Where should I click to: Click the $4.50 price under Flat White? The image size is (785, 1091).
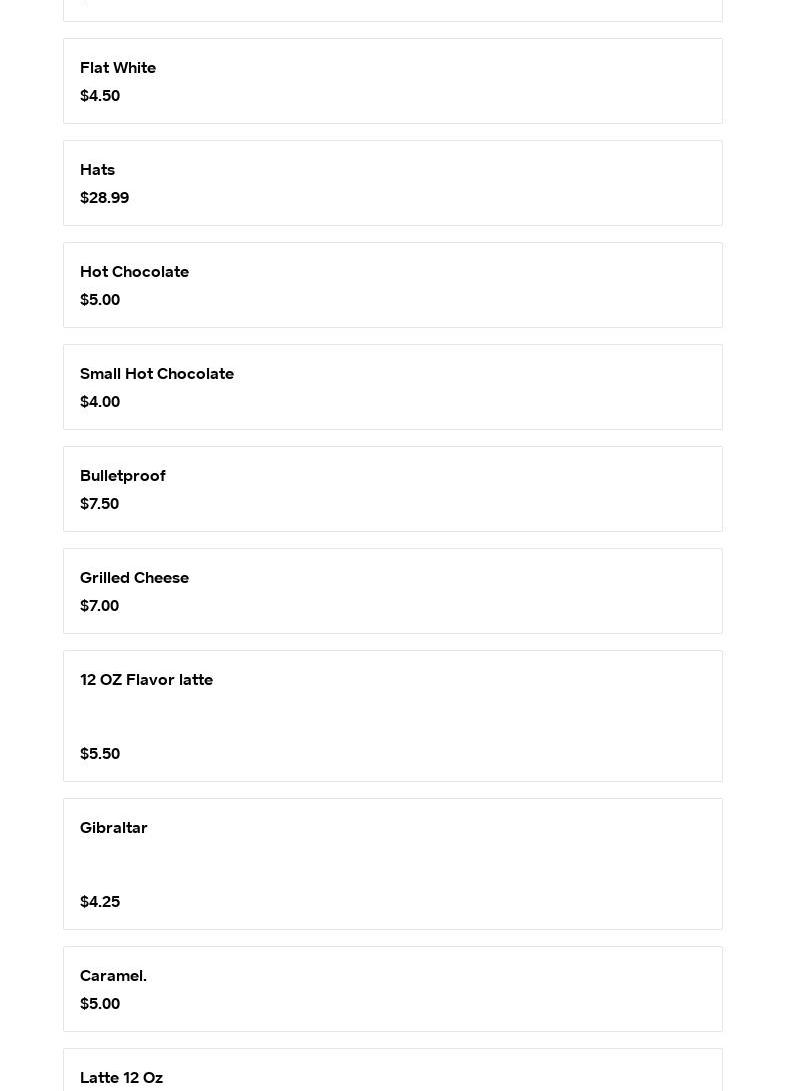100,96
